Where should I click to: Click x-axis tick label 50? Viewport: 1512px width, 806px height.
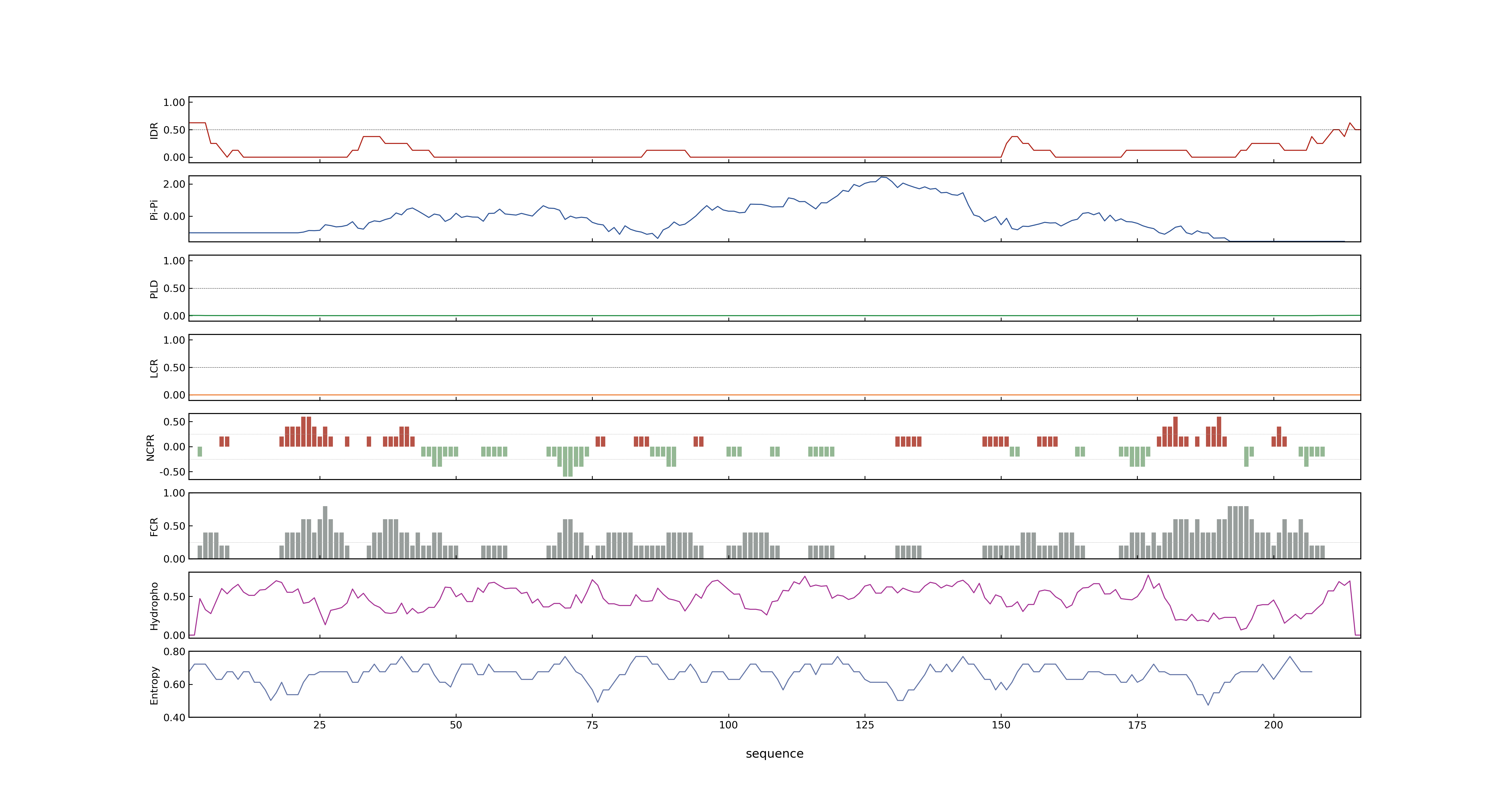(x=456, y=725)
